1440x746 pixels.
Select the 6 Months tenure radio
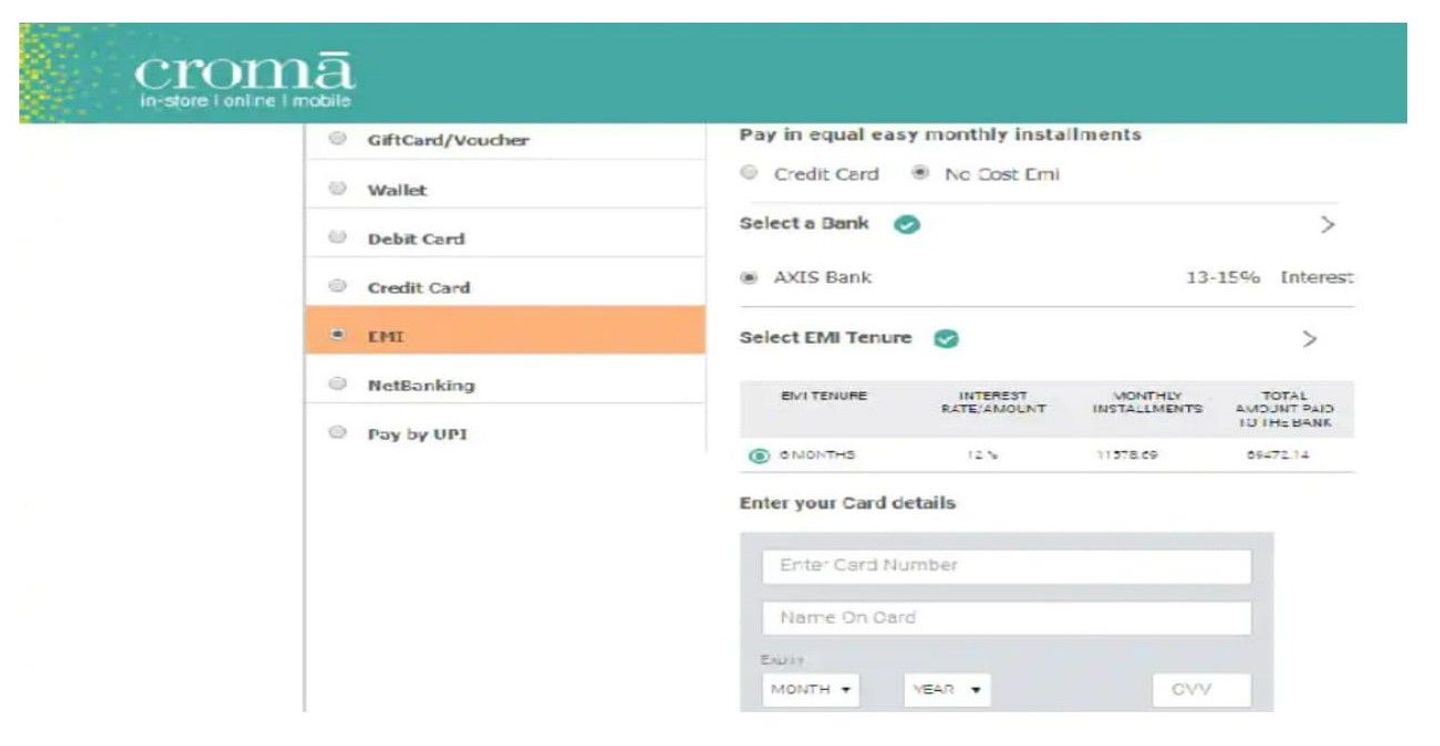pos(759,456)
